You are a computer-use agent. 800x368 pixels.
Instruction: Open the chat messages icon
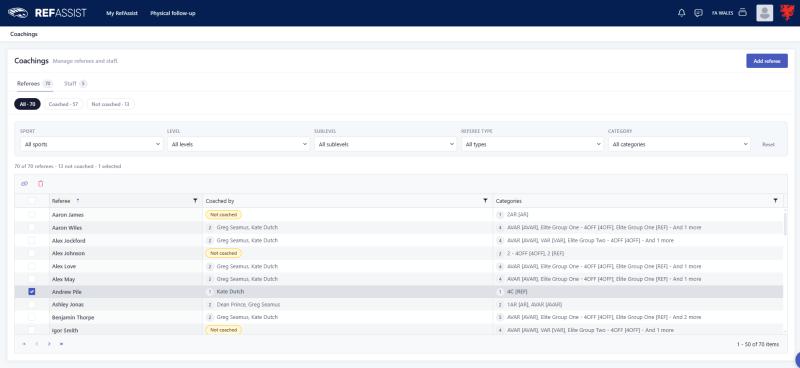[x=698, y=13]
